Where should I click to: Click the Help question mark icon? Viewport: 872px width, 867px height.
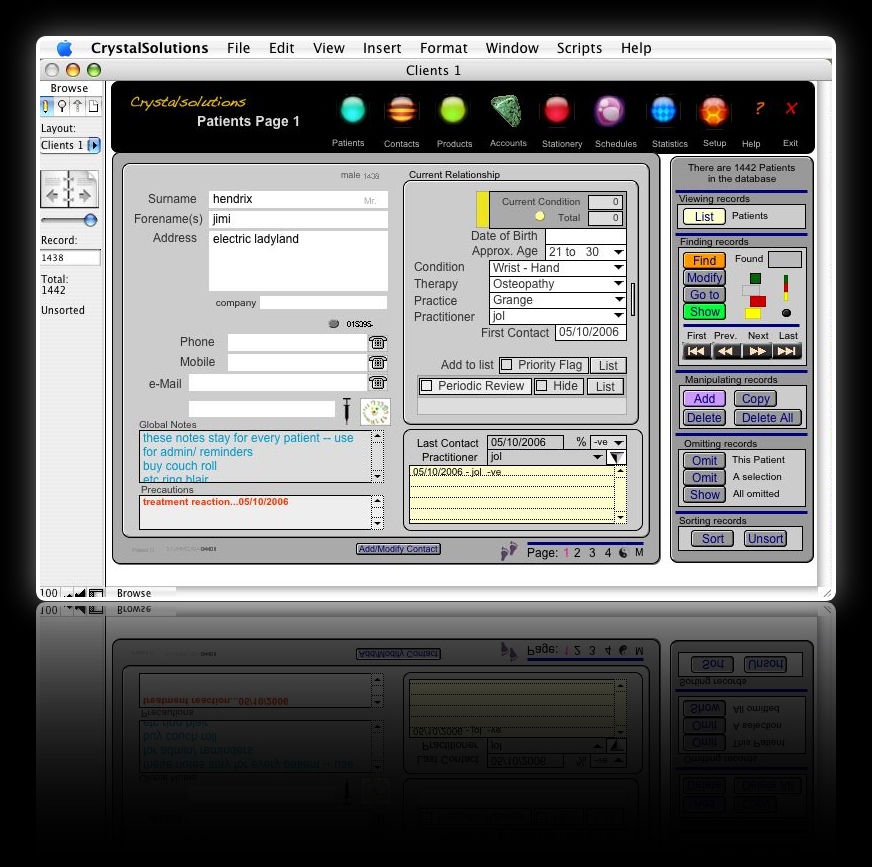pyautogui.click(x=759, y=108)
